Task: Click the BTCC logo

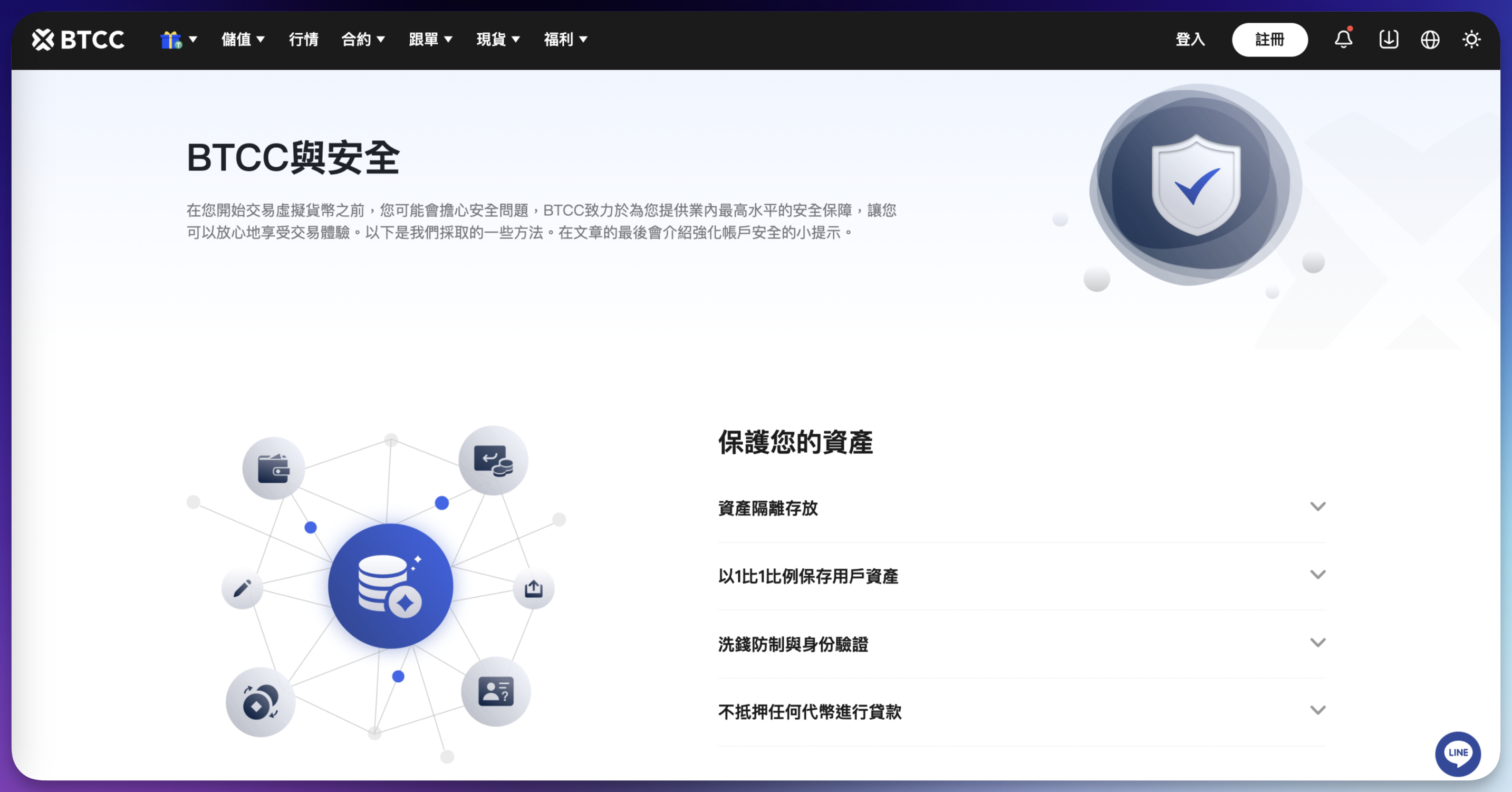Action: [x=78, y=40]
